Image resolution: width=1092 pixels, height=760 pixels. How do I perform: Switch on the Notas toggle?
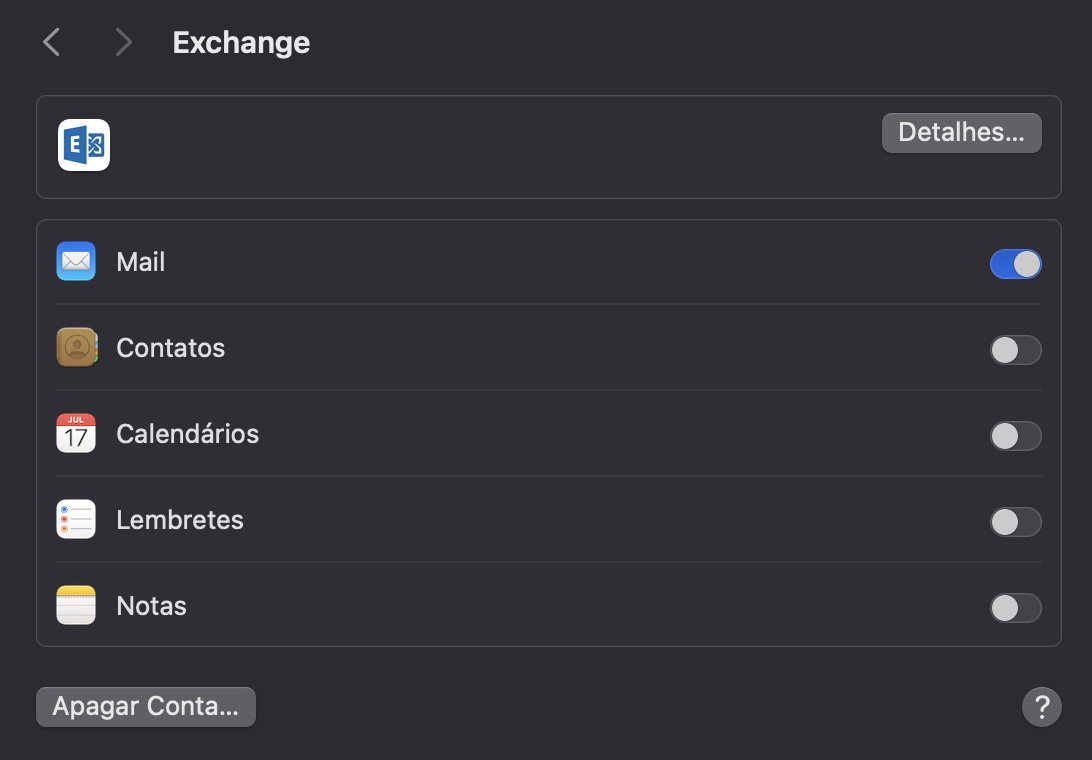point(1015,608)
